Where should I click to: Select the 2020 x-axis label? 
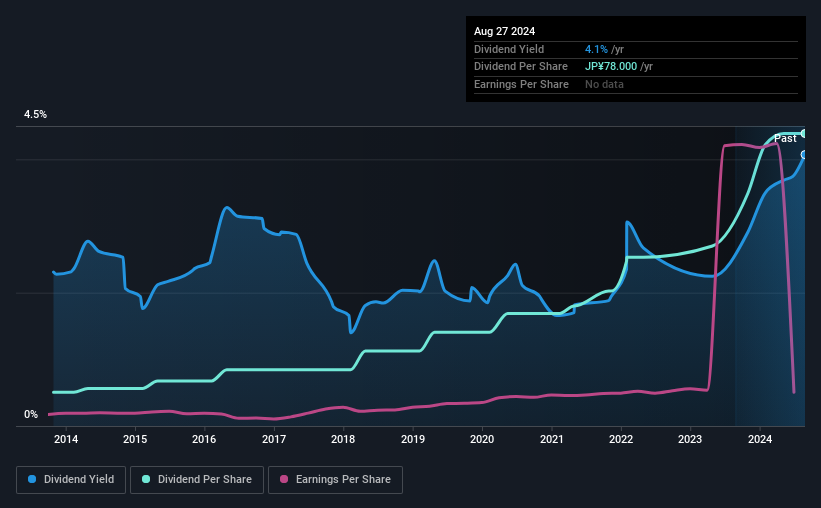482,439
